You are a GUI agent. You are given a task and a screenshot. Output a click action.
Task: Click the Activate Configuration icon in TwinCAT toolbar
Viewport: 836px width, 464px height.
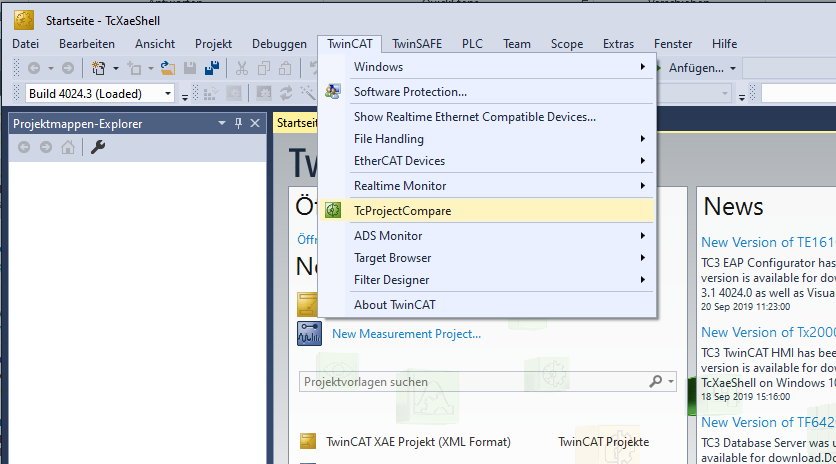click(211, 94)
